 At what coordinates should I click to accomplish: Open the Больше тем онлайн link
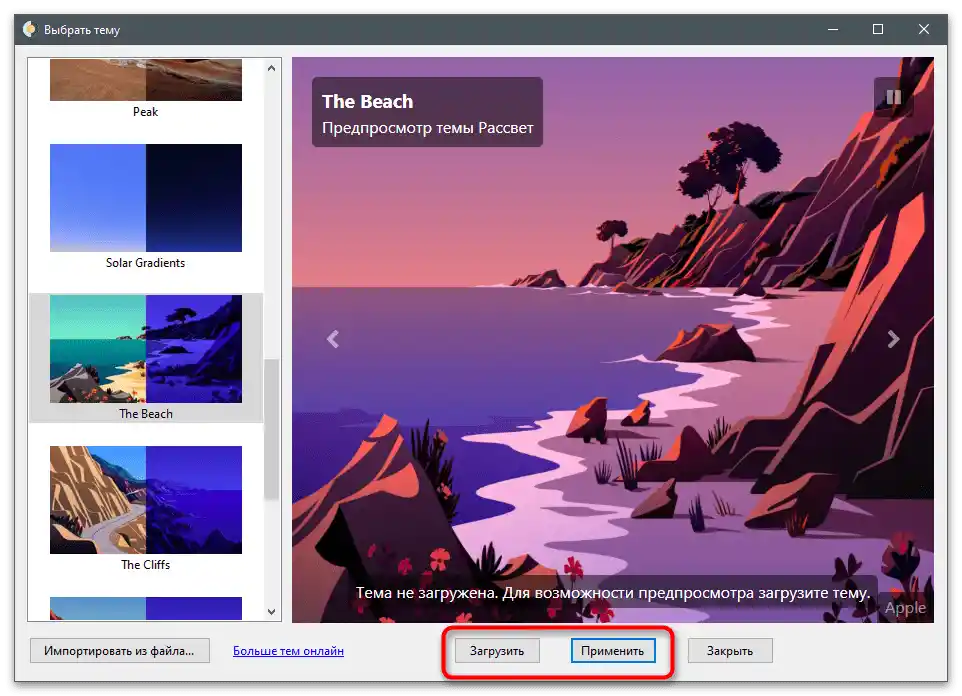(288, 651)
